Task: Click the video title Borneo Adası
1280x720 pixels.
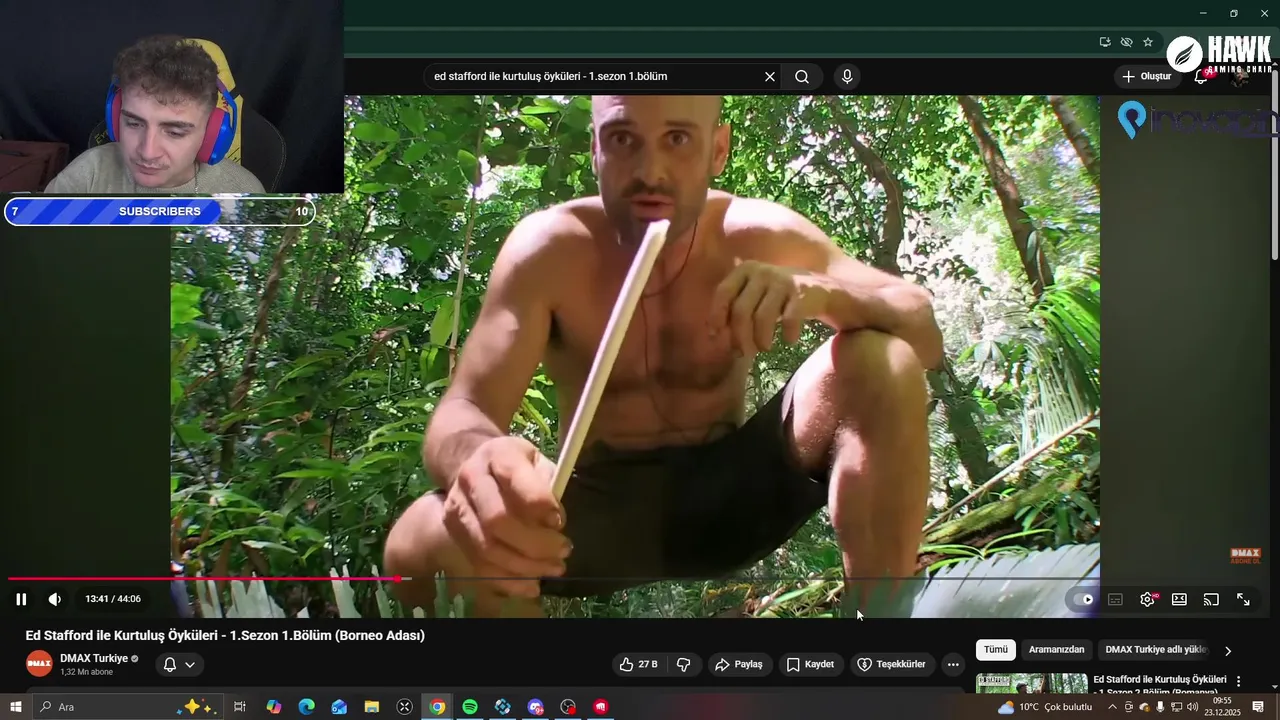Action: [225, 635]
